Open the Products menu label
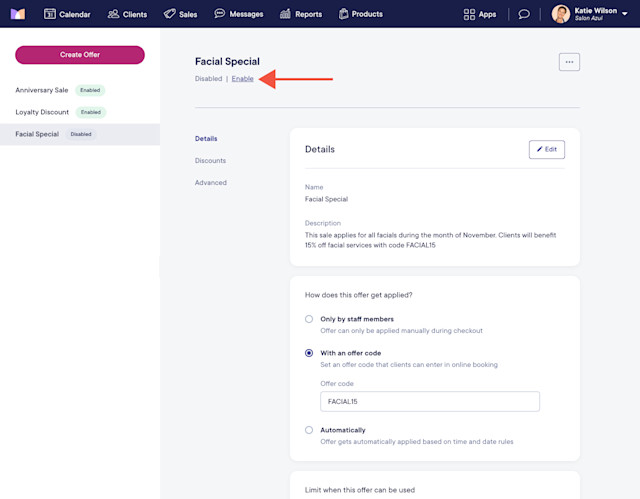The height and width of the screenshot is (499, 640). [x=367, y=14]
